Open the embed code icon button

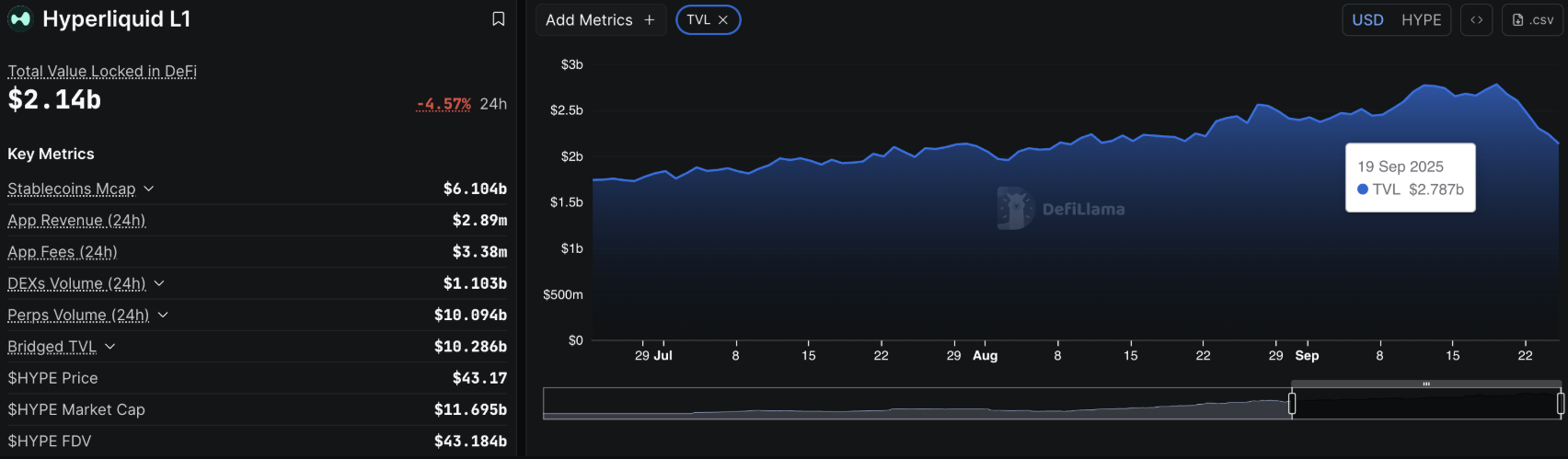pyautogui.click(x=1476, y=20)
